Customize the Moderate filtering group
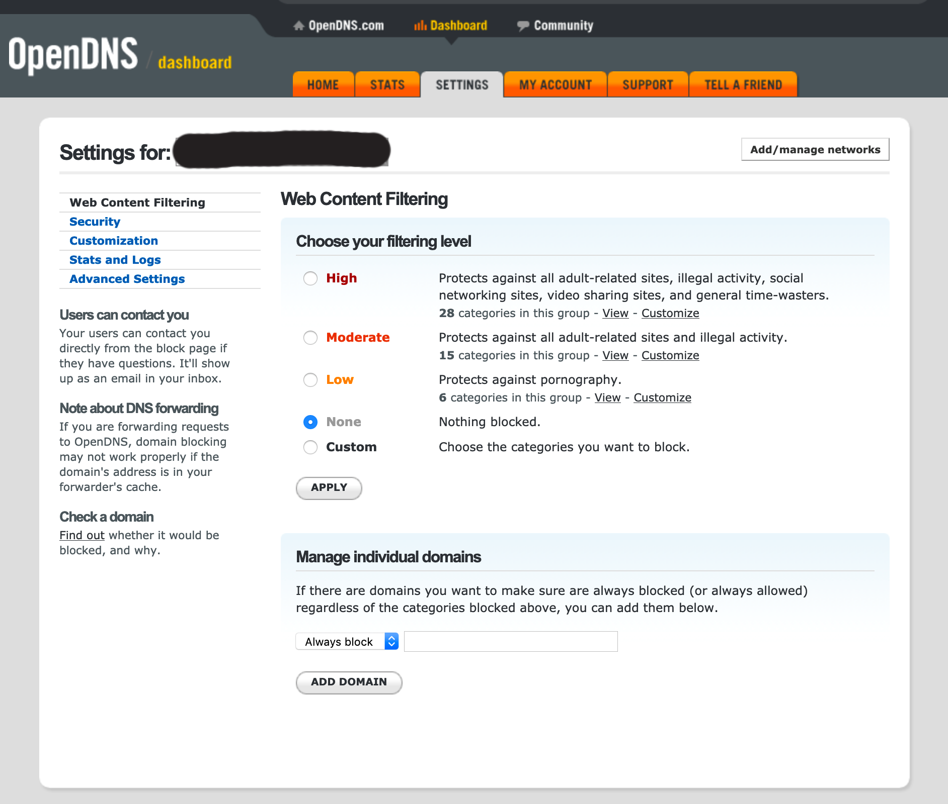Image resolution: width=948 pixels, height=804 pixels. pos(670,355)
